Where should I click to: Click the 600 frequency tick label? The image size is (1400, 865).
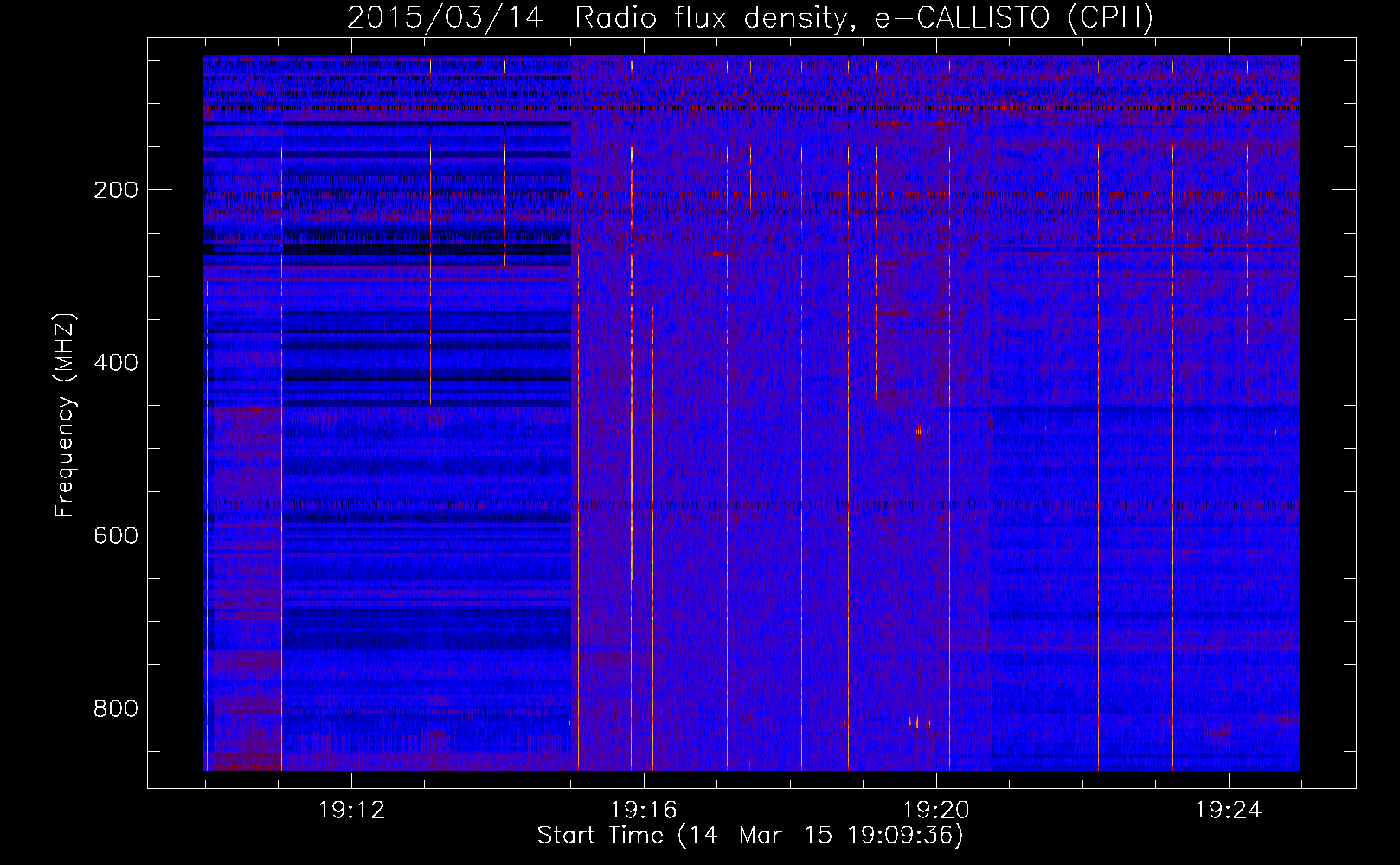(x=115, y=535)
